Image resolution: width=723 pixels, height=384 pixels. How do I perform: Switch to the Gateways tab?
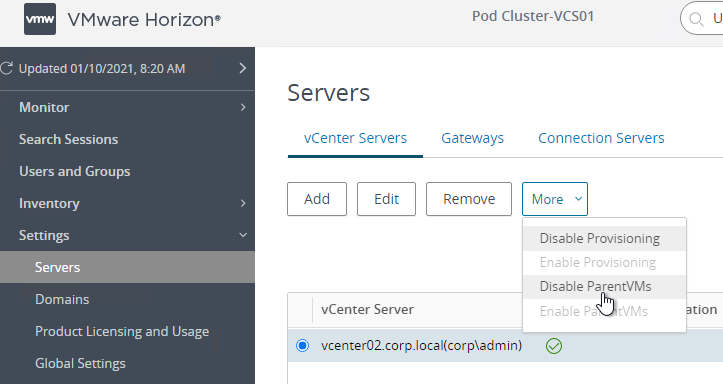click(x=472, y=138)
